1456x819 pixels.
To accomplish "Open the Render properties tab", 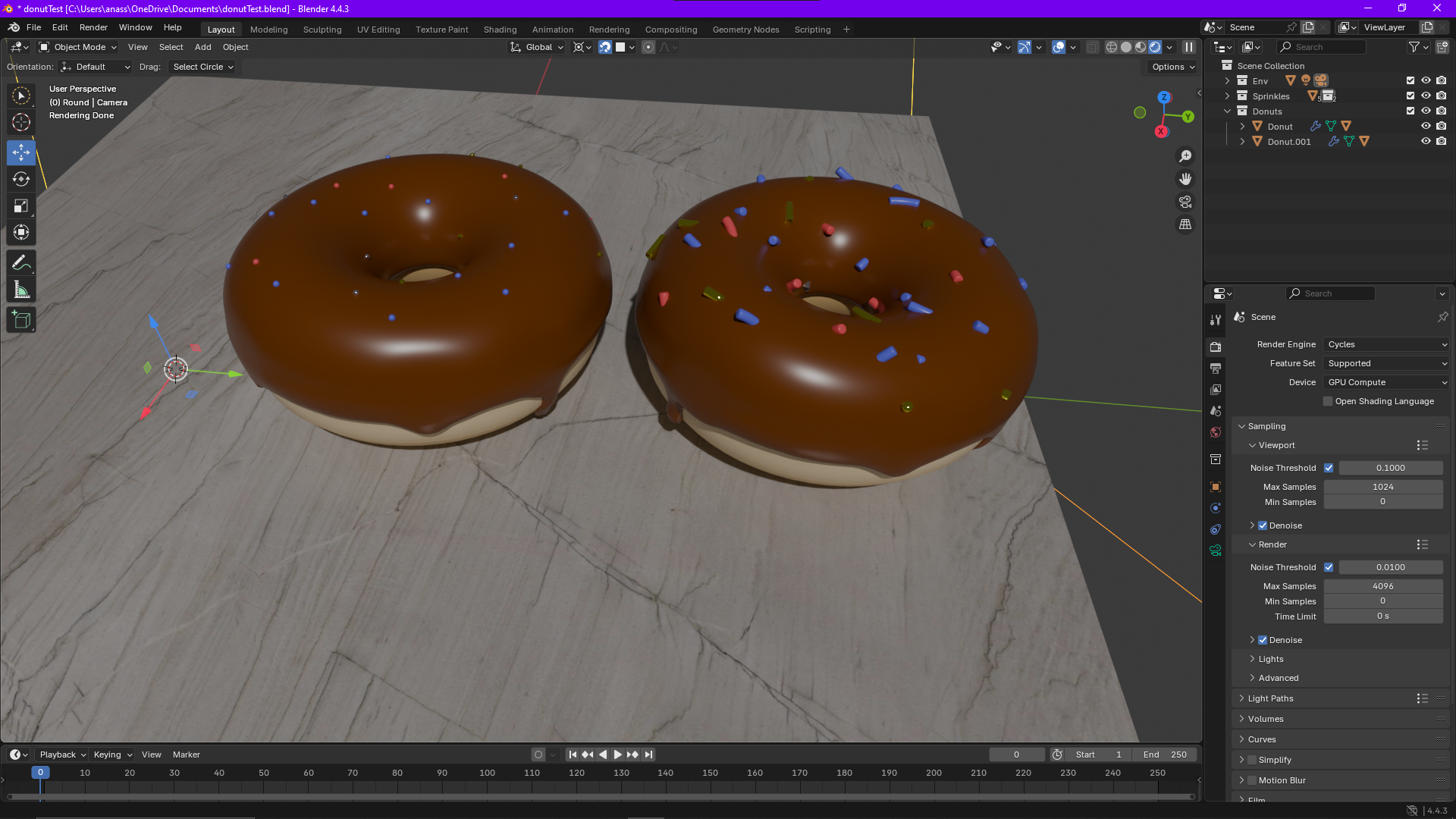I will pos(1216,347).
